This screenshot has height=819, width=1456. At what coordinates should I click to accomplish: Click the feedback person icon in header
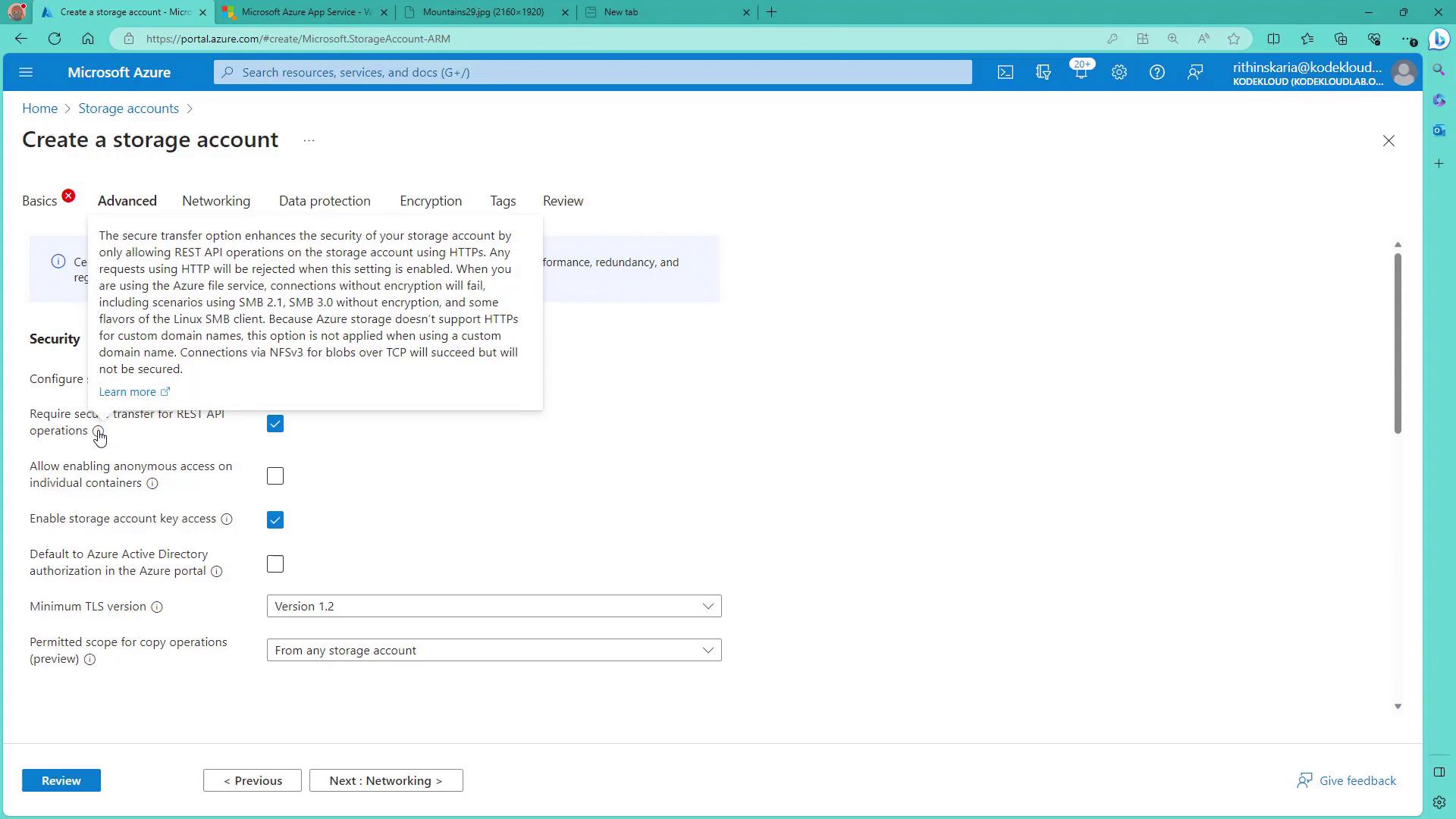click(1195, 73)
